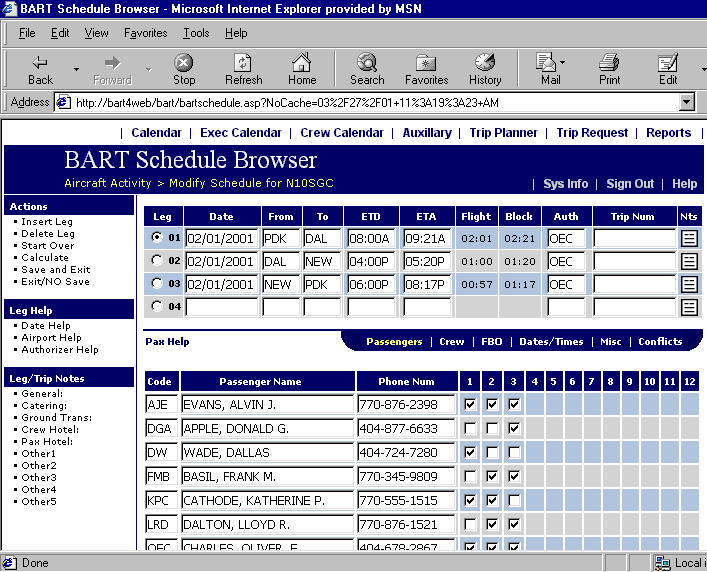The image size is (707, 572).
Task: Click the Stop toolbar icon
Action: click(x=184, y=69)
